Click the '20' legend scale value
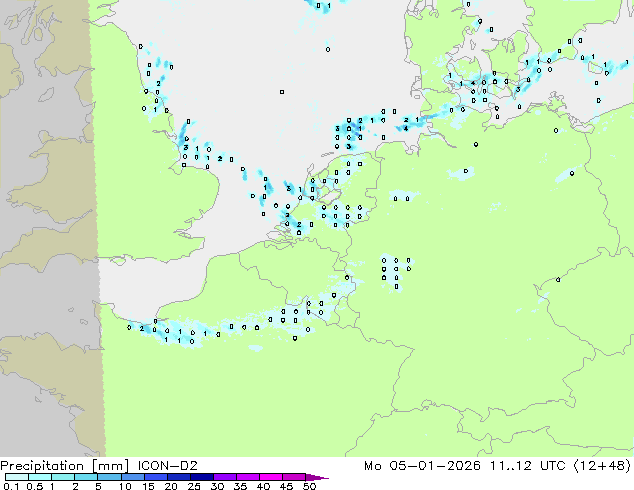 pyautogui.click(x=171, y=486)
